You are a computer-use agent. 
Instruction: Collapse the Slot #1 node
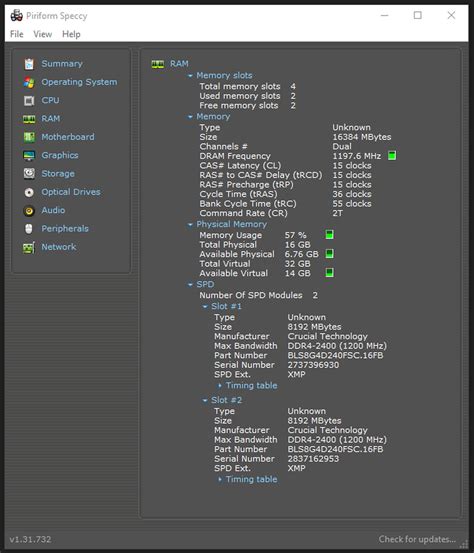(205, 306)
